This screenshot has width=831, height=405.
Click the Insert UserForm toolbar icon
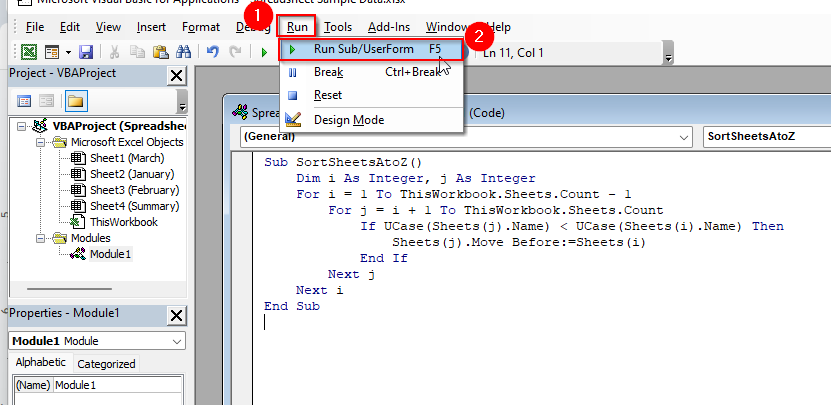pos(51,52)
